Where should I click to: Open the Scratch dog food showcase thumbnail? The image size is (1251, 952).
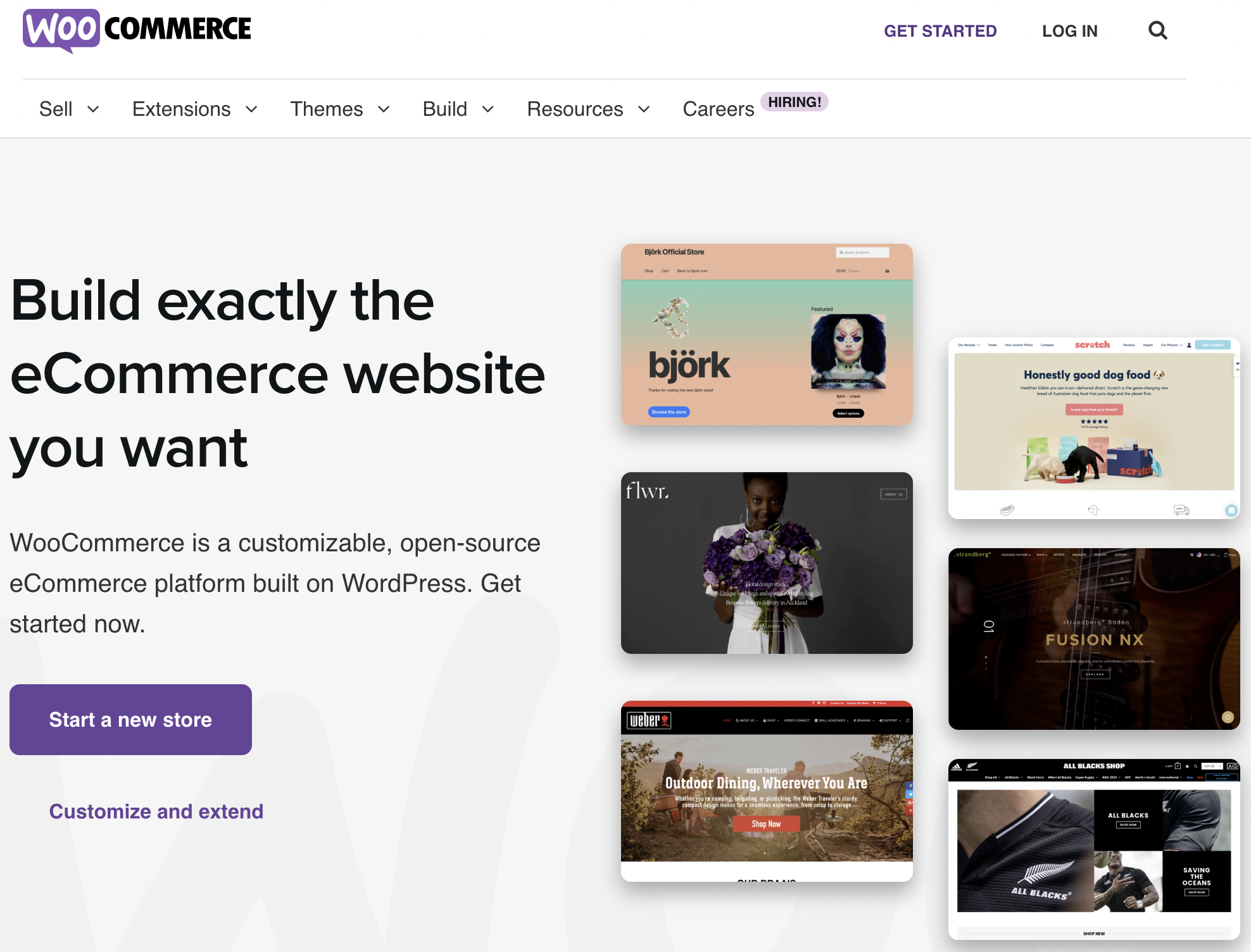(1094, 429)
